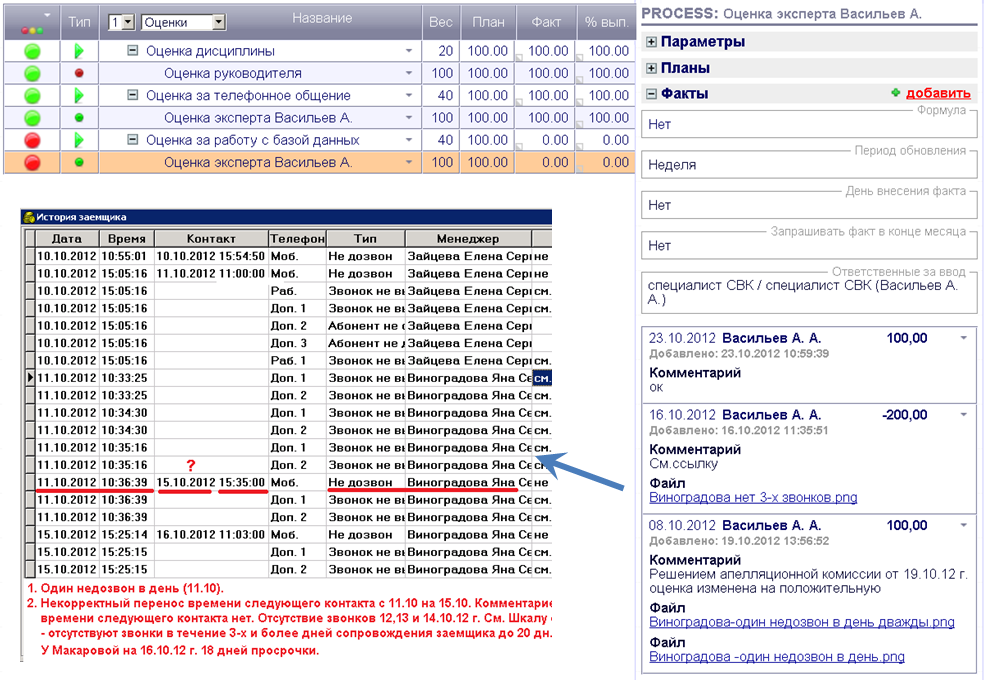The height and width of the screenshot is (680, 990).
Task: Collapse the Оценка за телефонное общение node
Action: pos(133,95)
